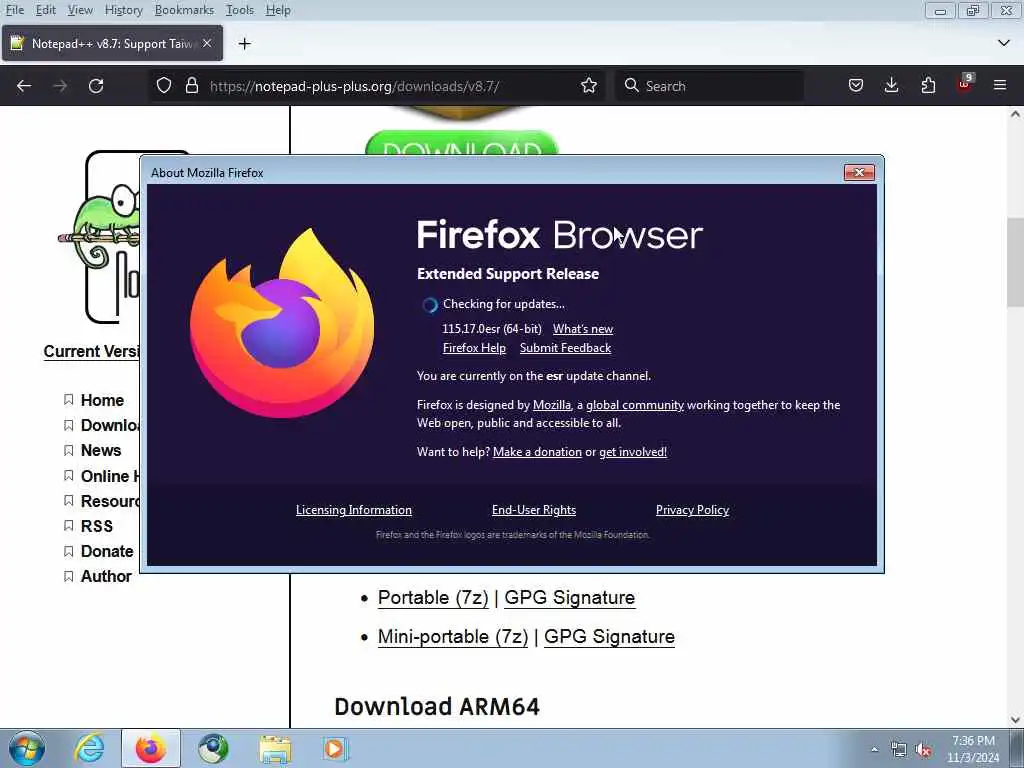Click the network tray icon
Screen dimensions: 1024x768
click(899, 750)
